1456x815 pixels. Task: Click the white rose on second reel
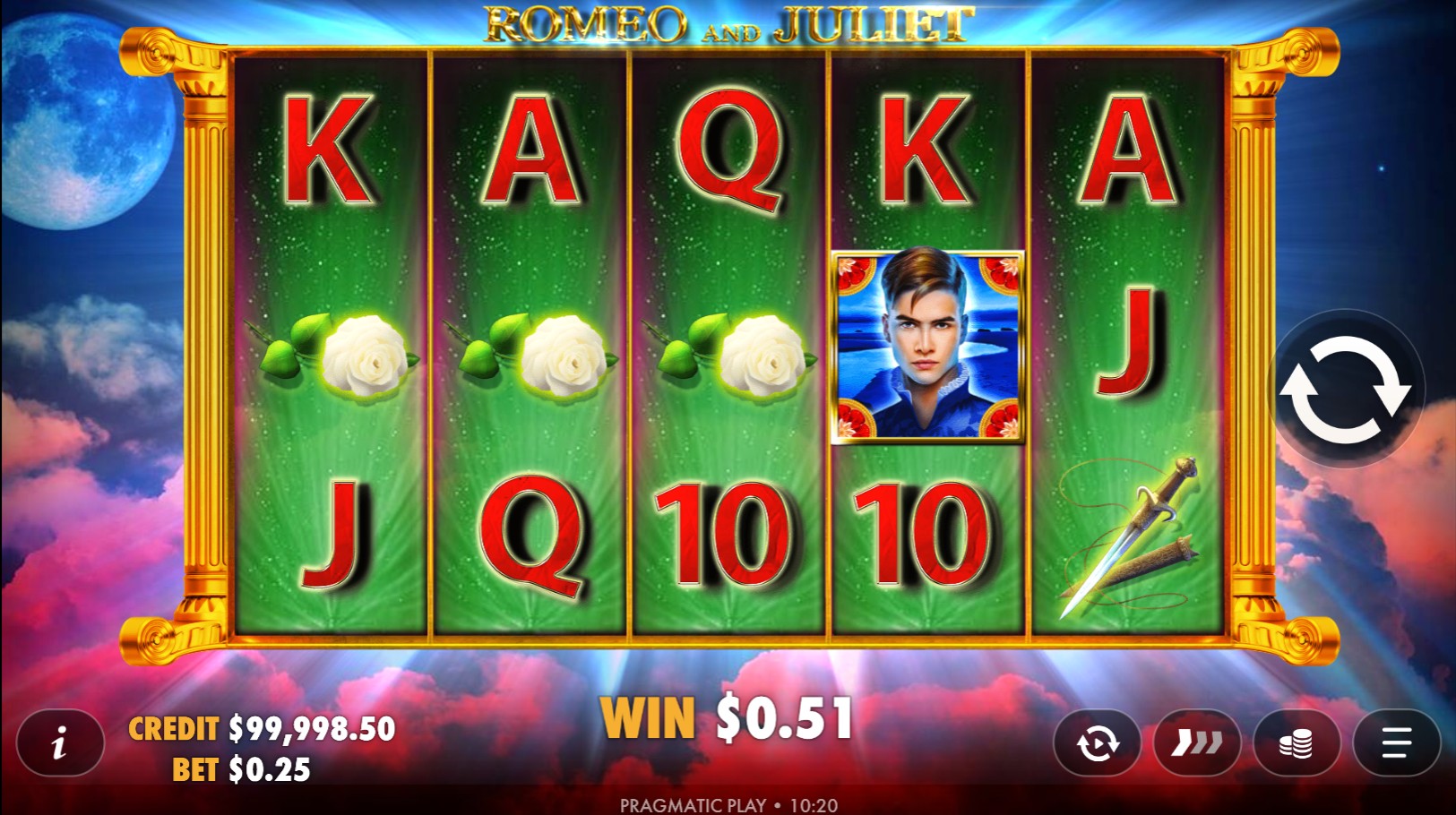[x=536, y=356]
